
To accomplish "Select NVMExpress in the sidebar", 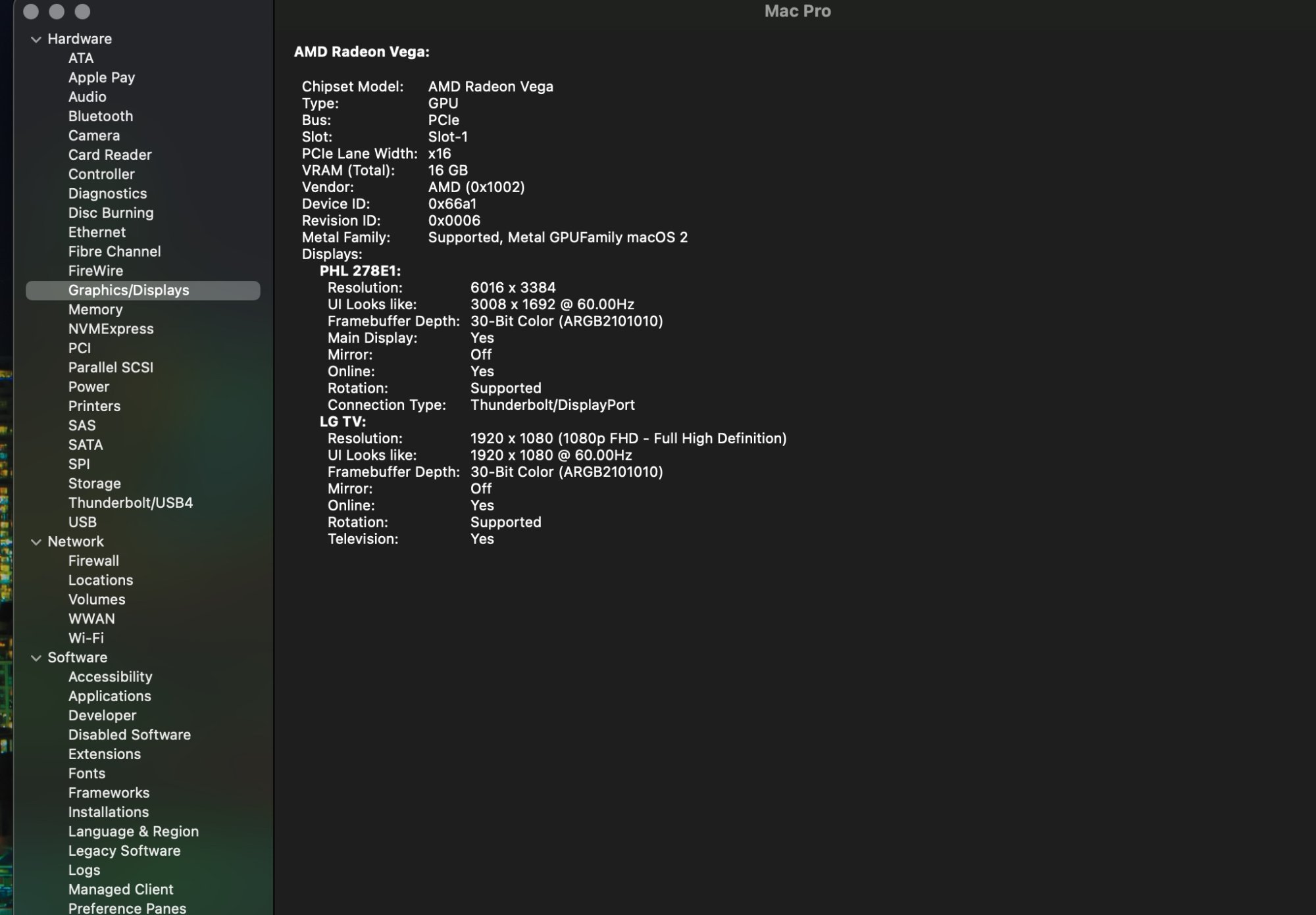I will click(111, 329).
